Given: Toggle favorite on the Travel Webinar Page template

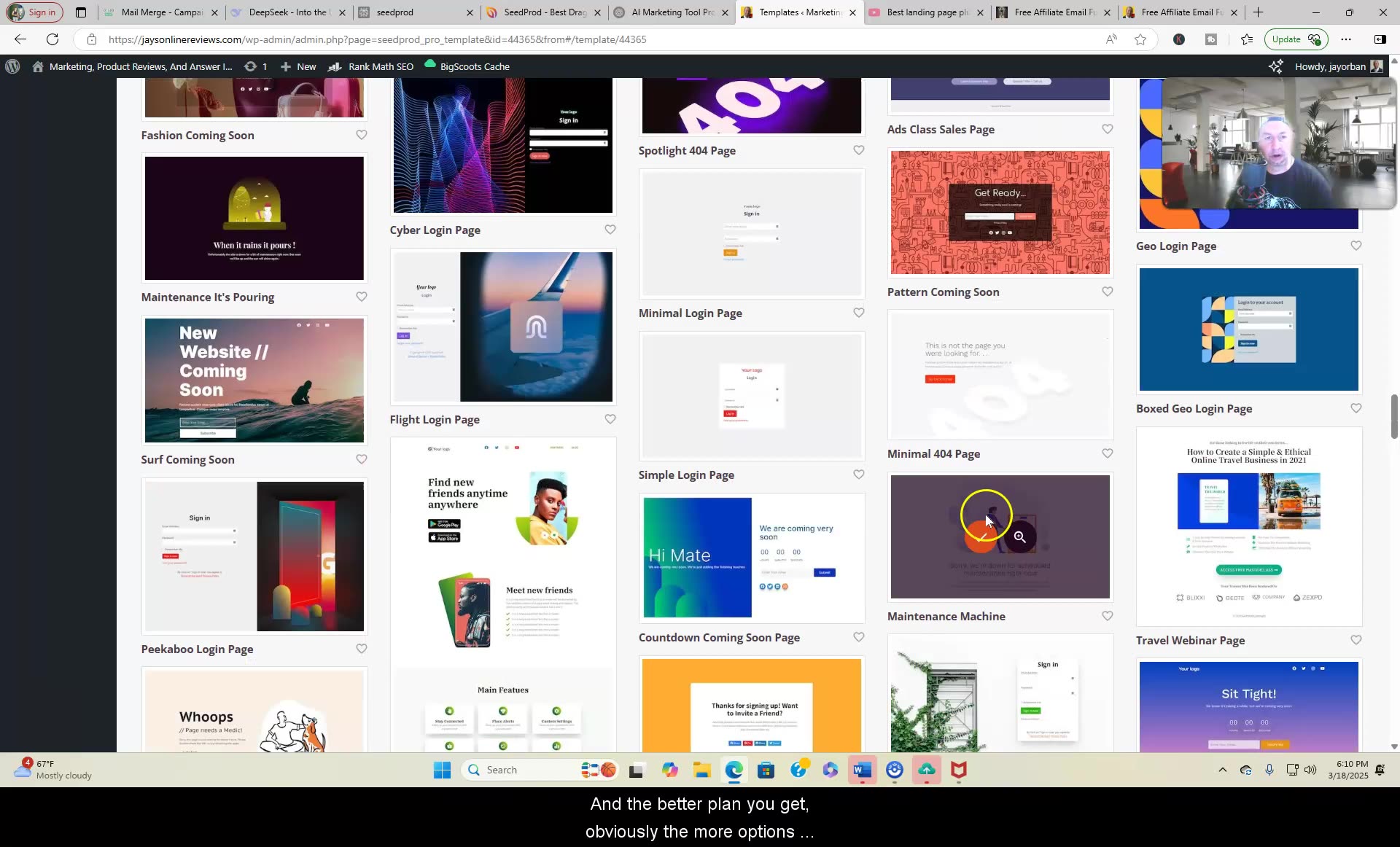Looking at the screenshot, I should click(1356, 641).
